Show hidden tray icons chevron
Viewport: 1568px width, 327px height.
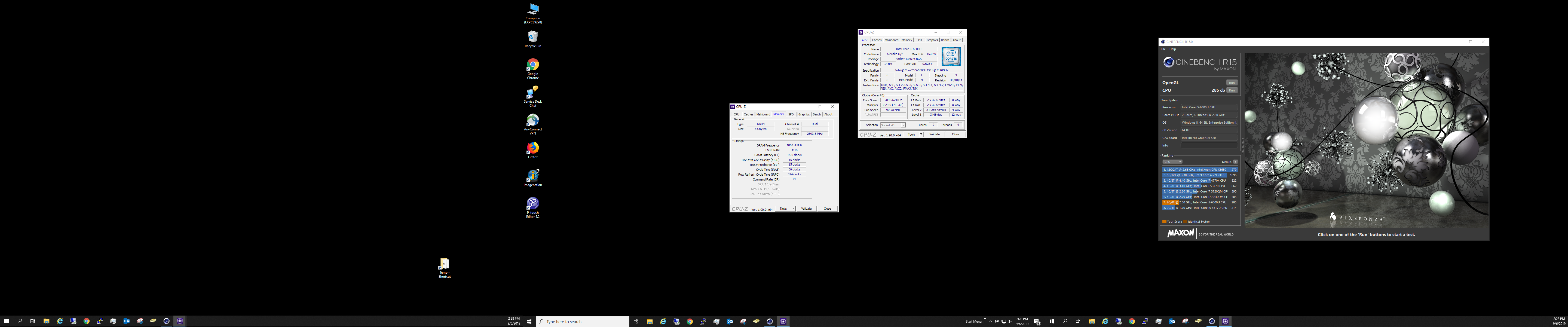(x=991, y=322)
